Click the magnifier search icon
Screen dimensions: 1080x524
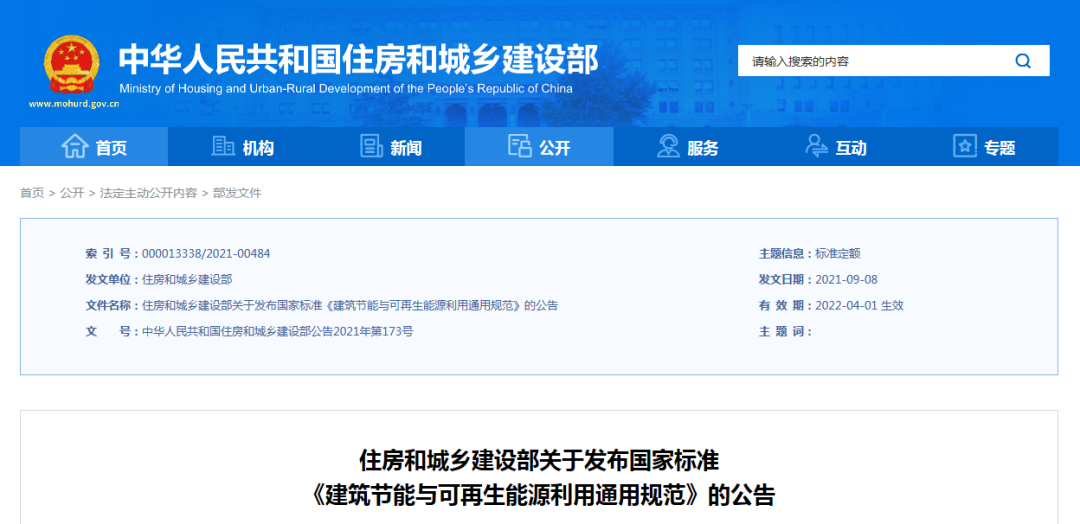pos(1022,61)
